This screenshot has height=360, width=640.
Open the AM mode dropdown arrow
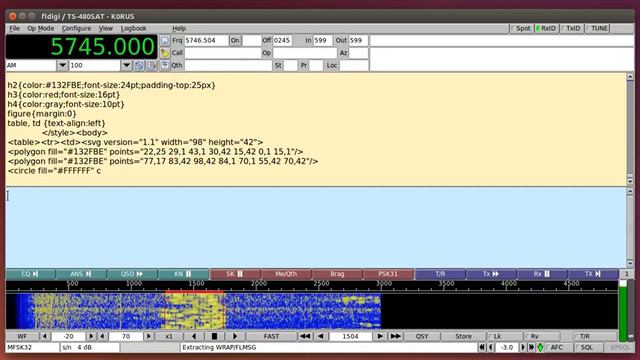pos(62,65)
